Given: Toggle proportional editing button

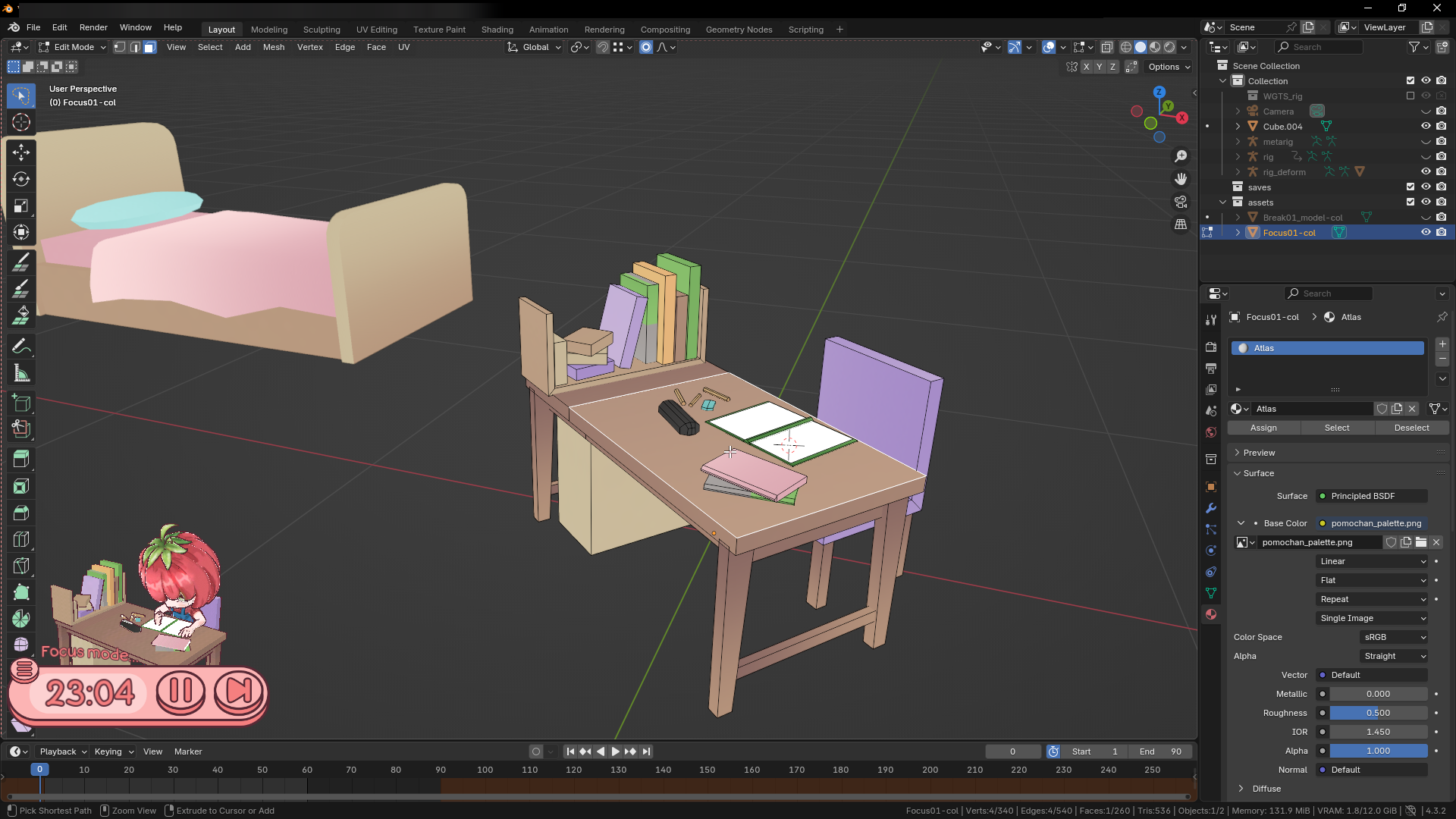Looking at the screenshot, I should (646, 47).
